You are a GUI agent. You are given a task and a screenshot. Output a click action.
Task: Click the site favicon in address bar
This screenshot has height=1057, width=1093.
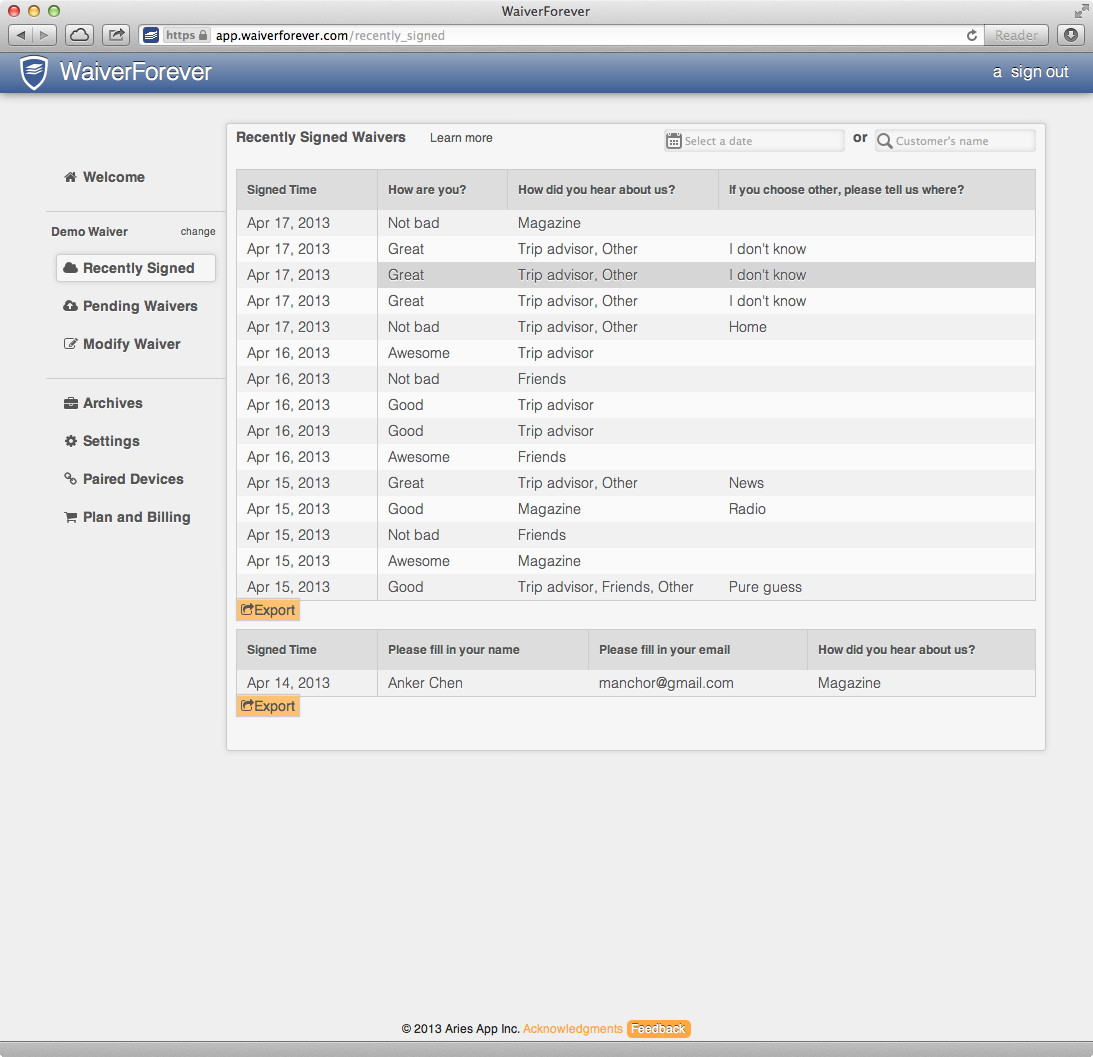click(151, 35)
